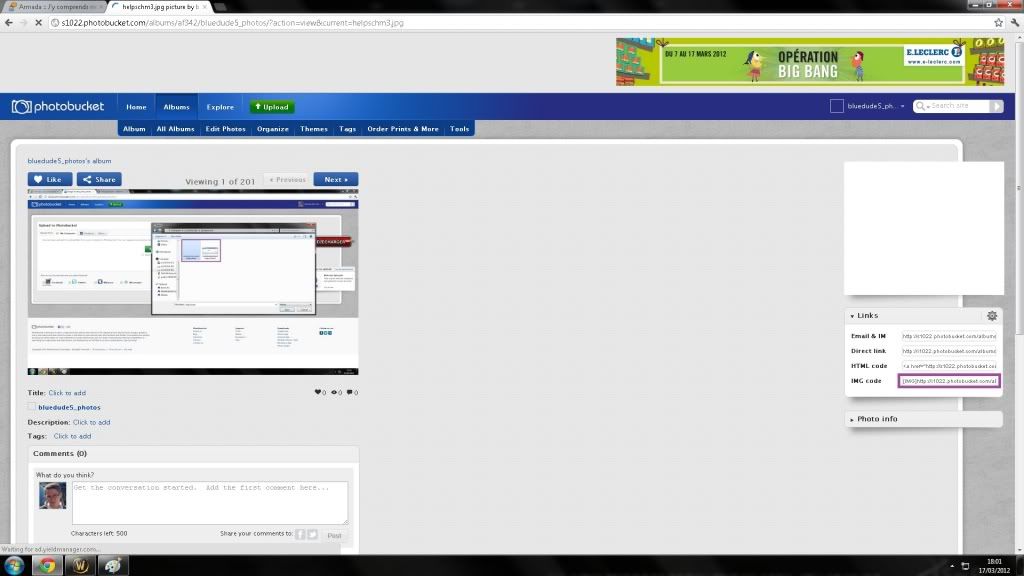
Task: Open the Albums menu
Action: [176, 107]
